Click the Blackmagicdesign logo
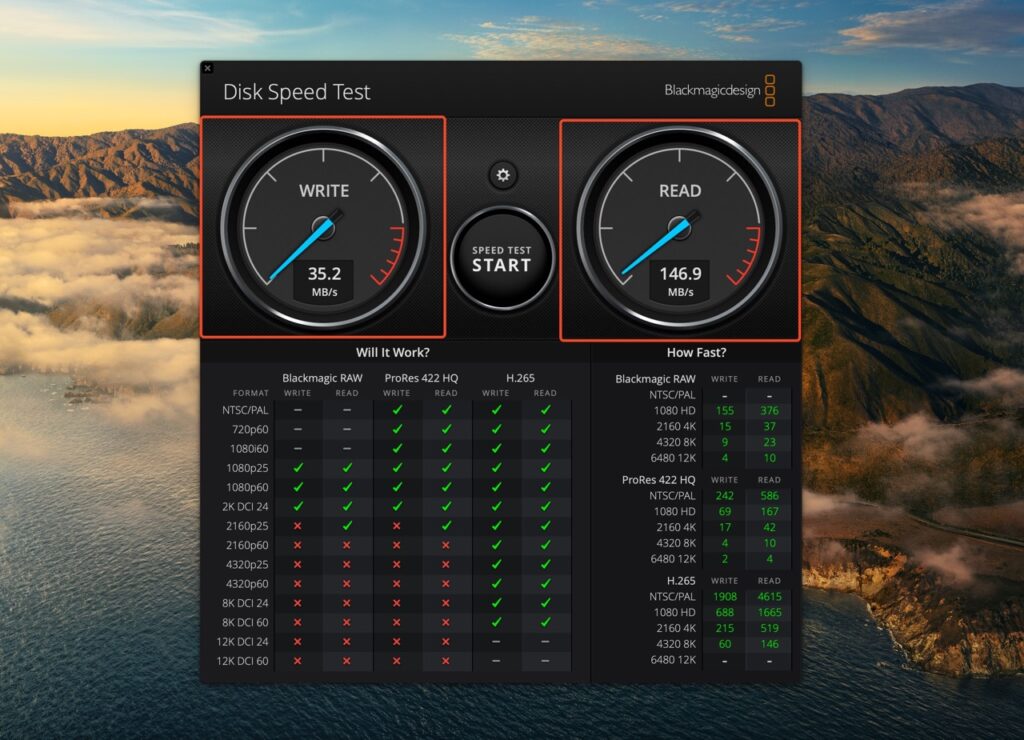Viewport: 1024px width, 740px height. tap(713, 90)
